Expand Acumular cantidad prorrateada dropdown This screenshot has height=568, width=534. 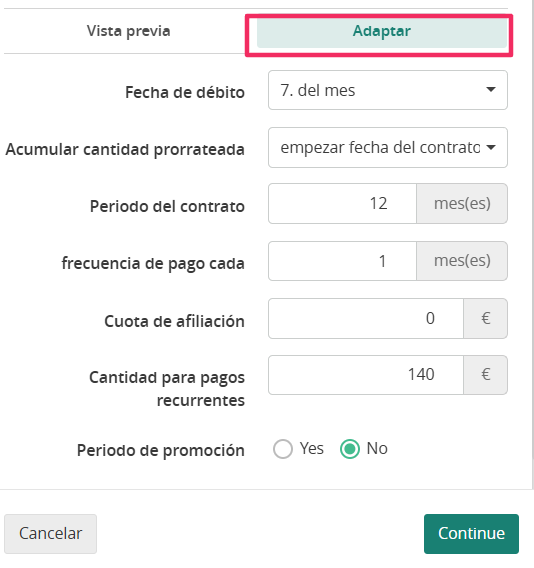pos(388,147)
